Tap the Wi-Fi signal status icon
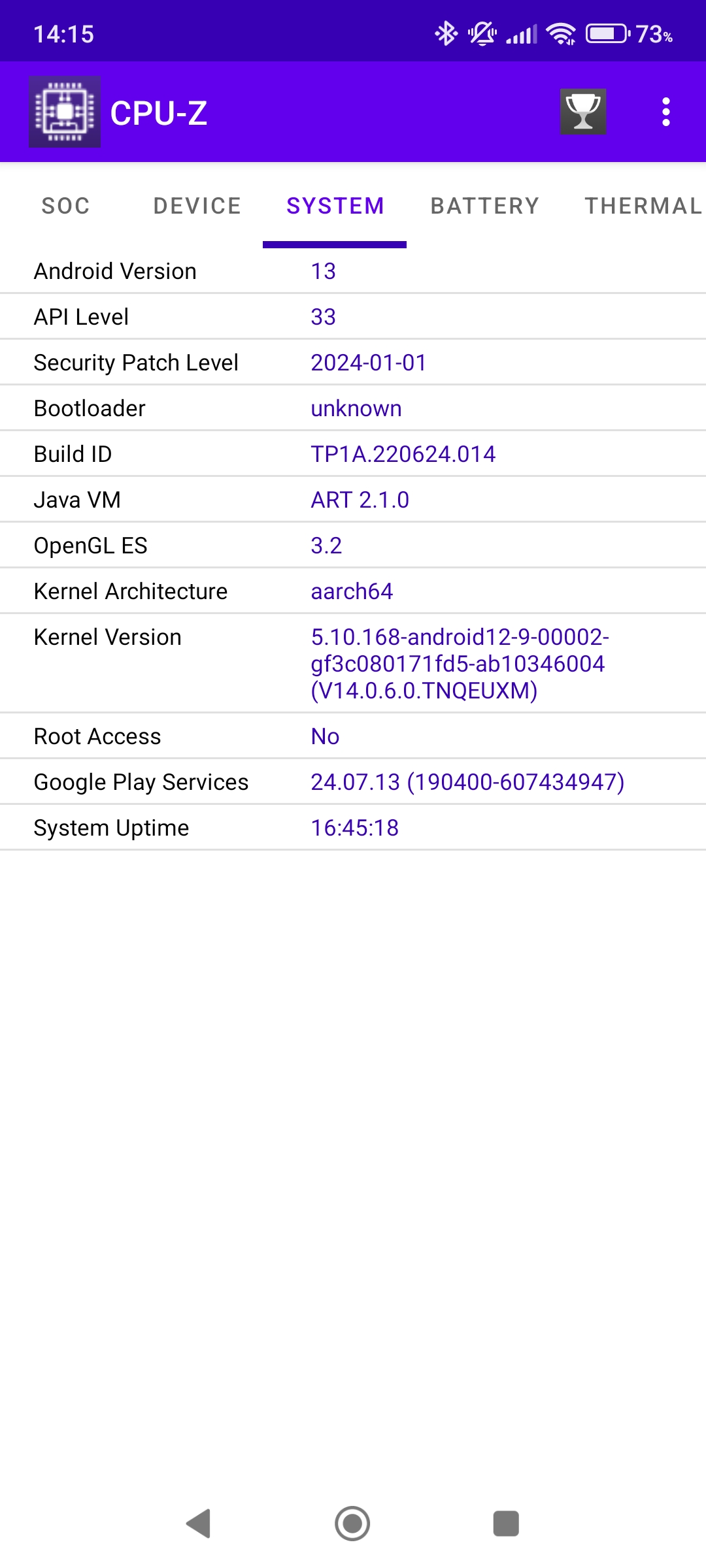 (x=562, y=33)
